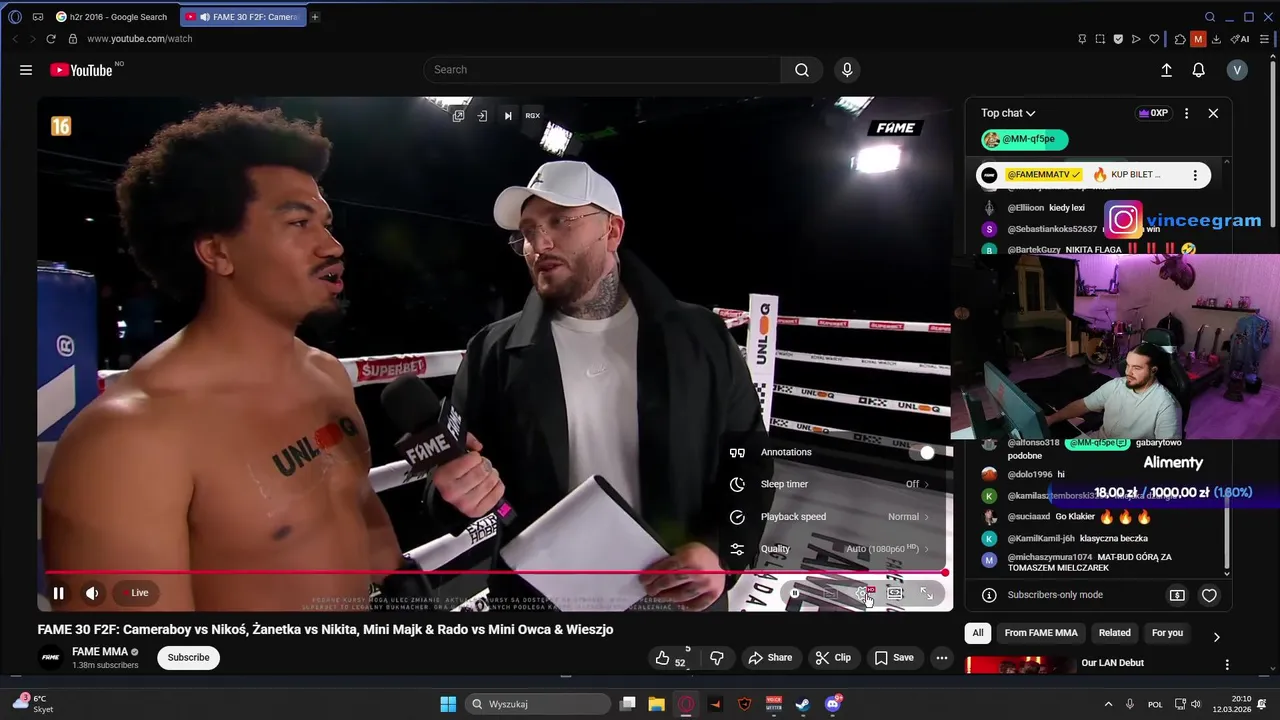Reload the page with the refresh icon
1280x720 pixels.
pyautogui.click(x=50, y=39)
